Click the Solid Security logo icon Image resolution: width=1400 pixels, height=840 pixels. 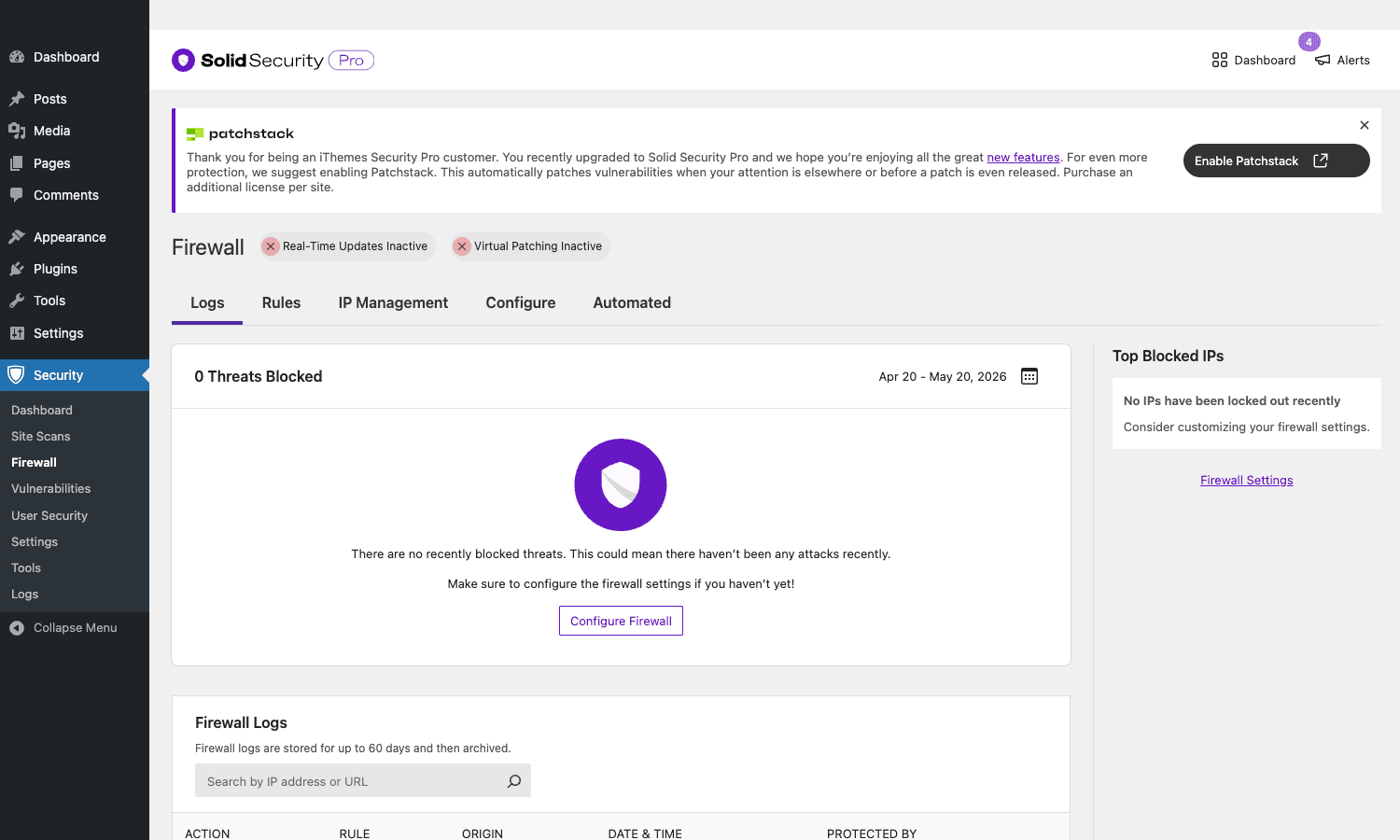tap(183, 60)
